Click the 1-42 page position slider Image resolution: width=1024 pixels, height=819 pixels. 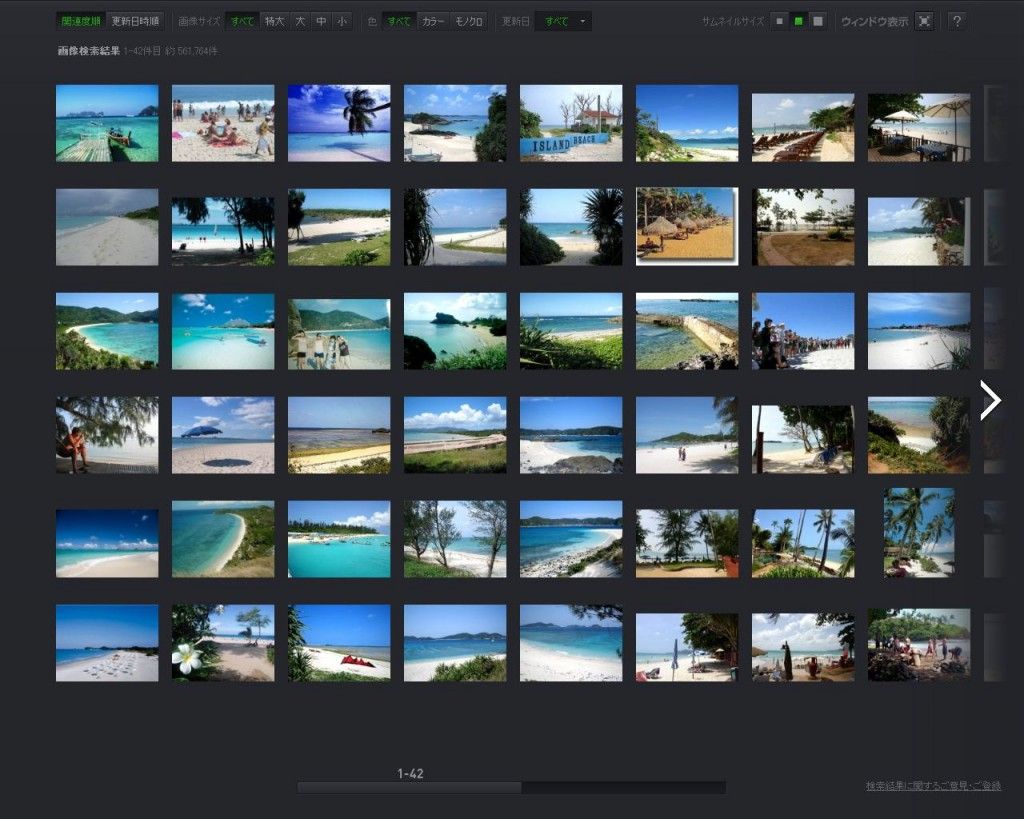(x=409, y=788)
